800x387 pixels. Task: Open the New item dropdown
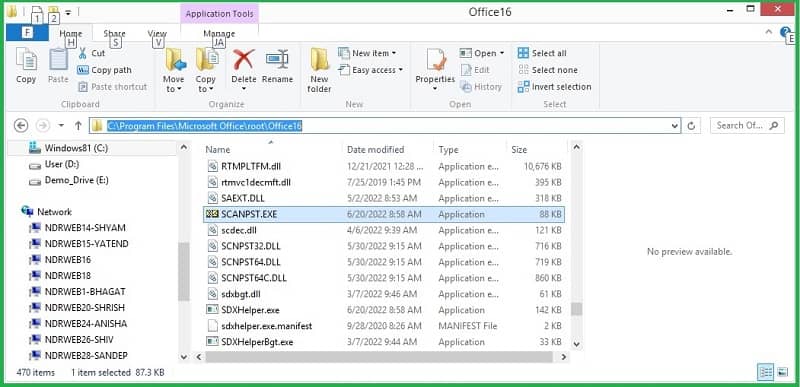click(x=367, y=53)
